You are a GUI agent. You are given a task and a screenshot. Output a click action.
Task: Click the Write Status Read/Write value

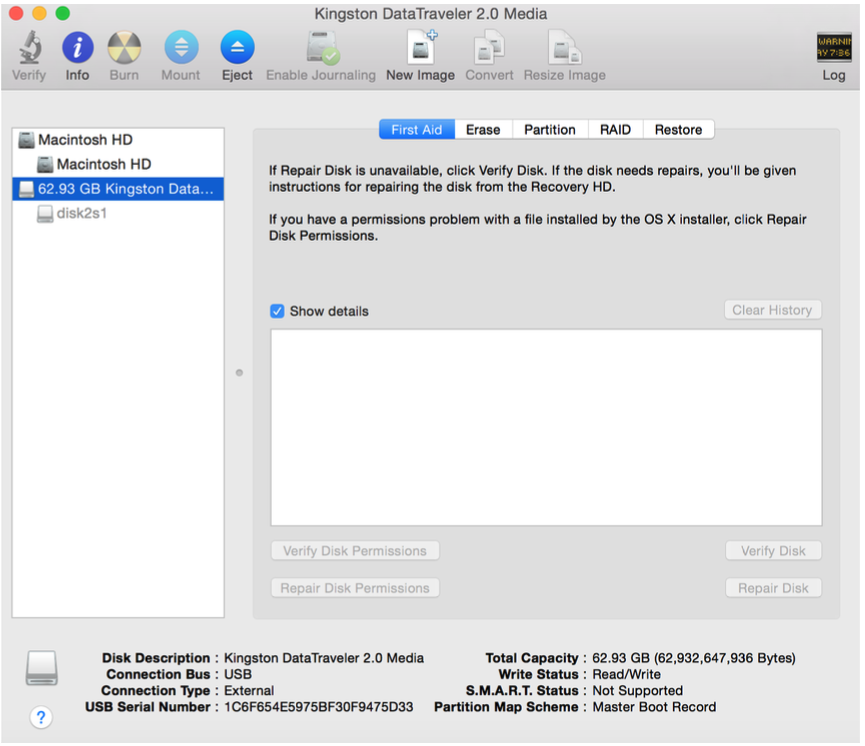(x=626, y=674)
